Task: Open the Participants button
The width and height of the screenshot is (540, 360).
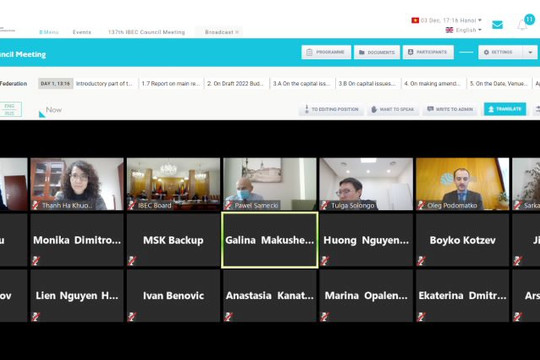Action: [x=428, y=52]
